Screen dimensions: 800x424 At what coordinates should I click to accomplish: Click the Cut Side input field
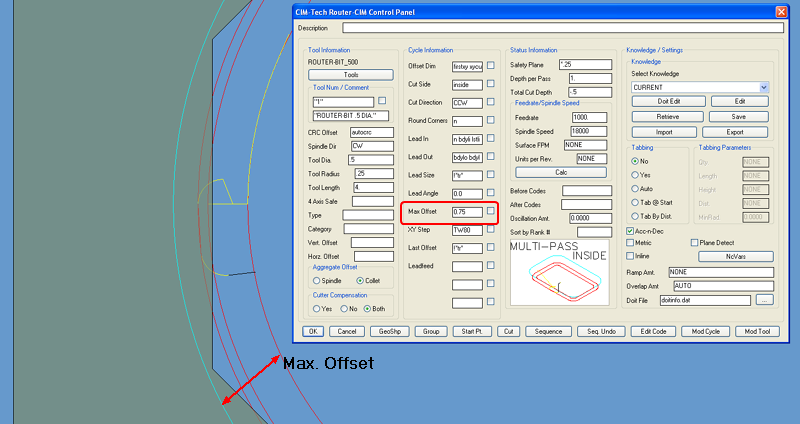(x=467, y=85)
